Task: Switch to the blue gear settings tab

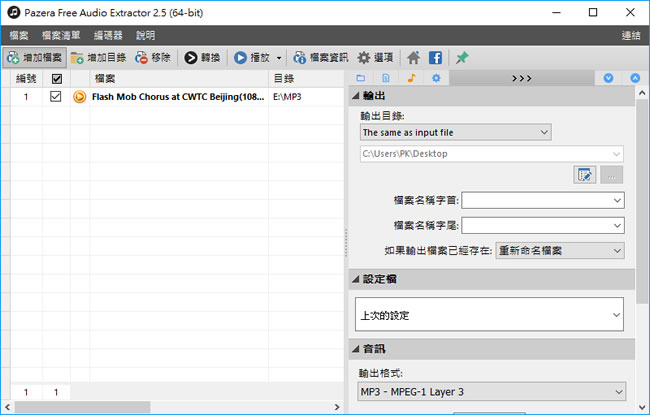Action: pos(436,78)
